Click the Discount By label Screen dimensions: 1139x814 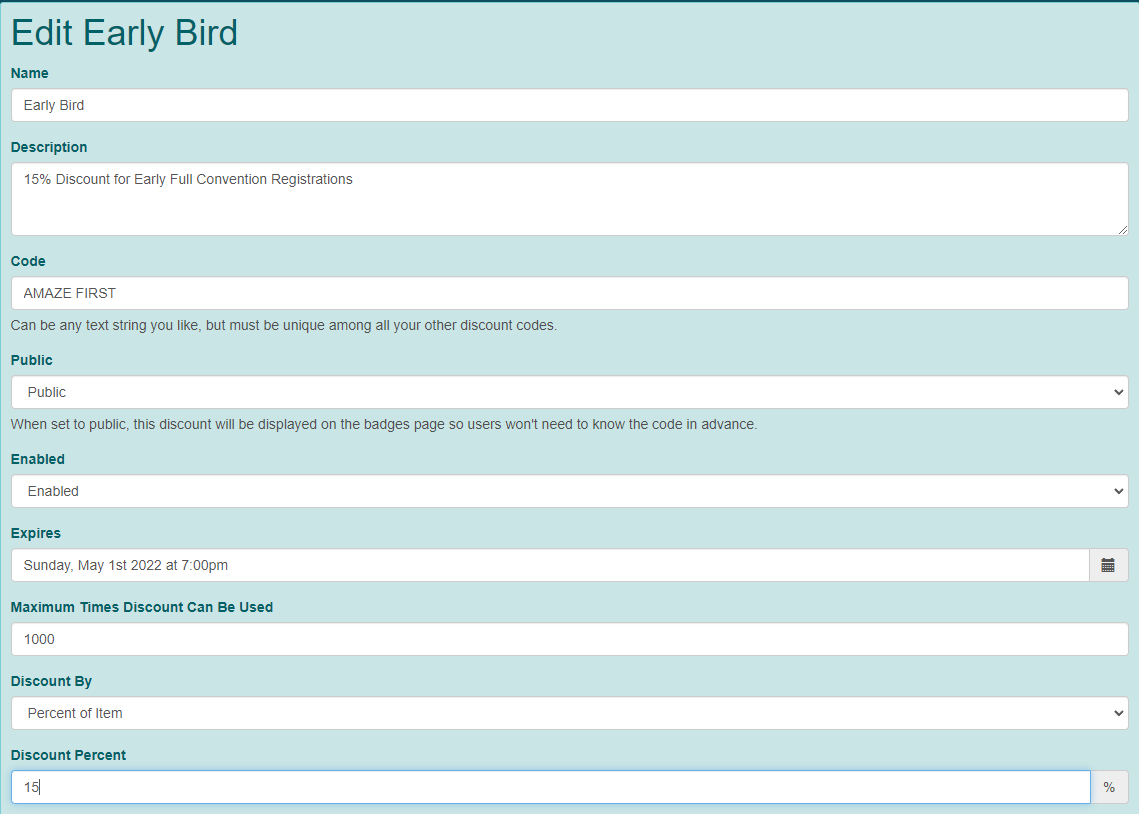click(51, 682)
